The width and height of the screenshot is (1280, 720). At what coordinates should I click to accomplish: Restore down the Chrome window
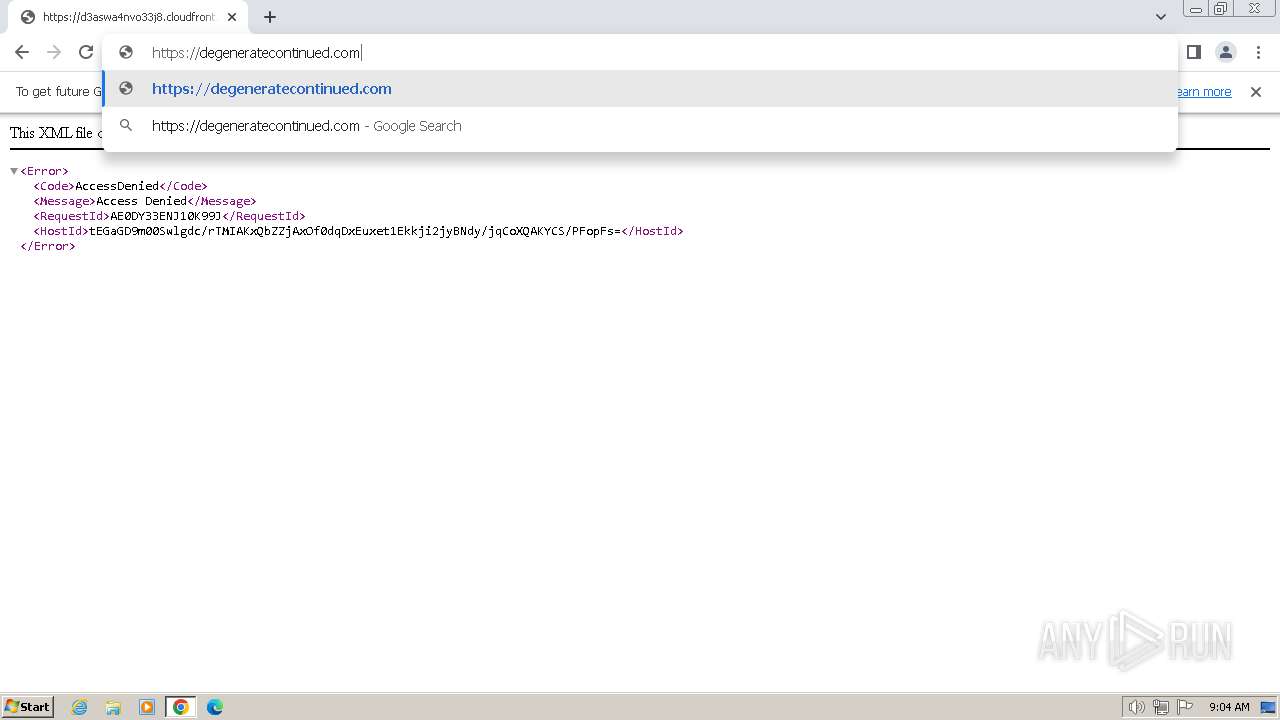pos(1220,9)
